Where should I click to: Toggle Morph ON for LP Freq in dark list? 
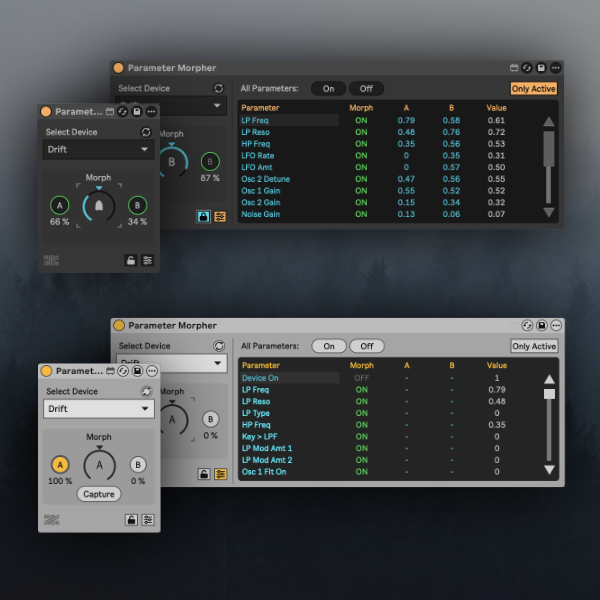pos(361,120)
